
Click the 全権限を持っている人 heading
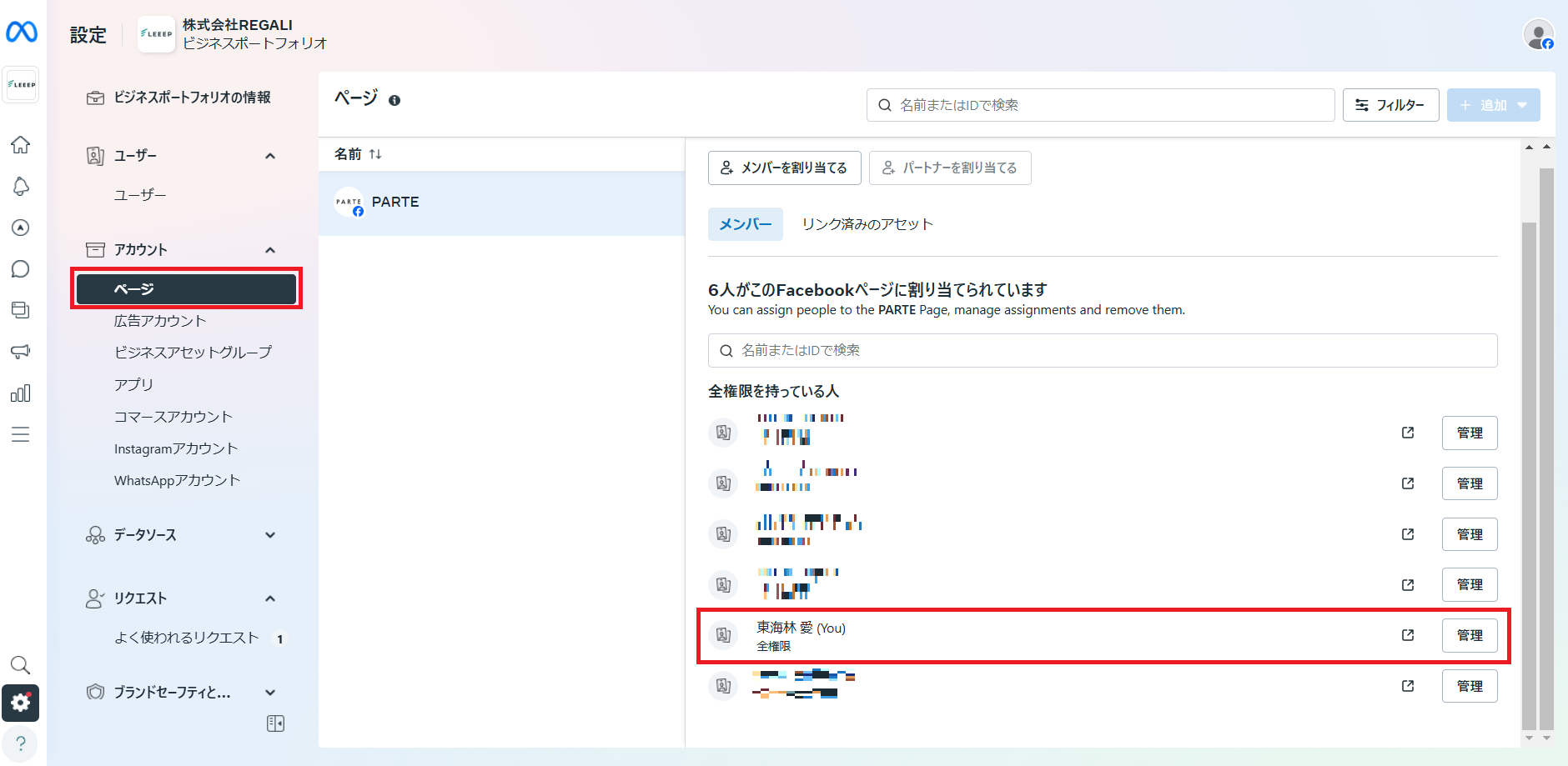(773, 391)
